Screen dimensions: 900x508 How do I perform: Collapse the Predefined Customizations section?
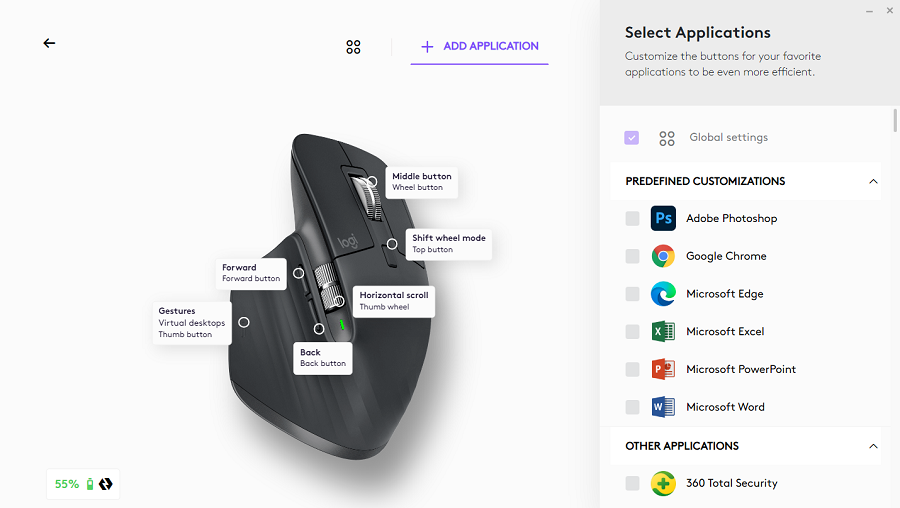(x=873, y=182)
